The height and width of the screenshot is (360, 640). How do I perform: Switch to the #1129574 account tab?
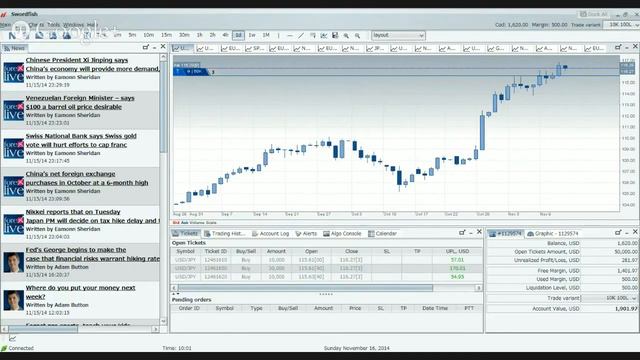(x=505, y=233)
